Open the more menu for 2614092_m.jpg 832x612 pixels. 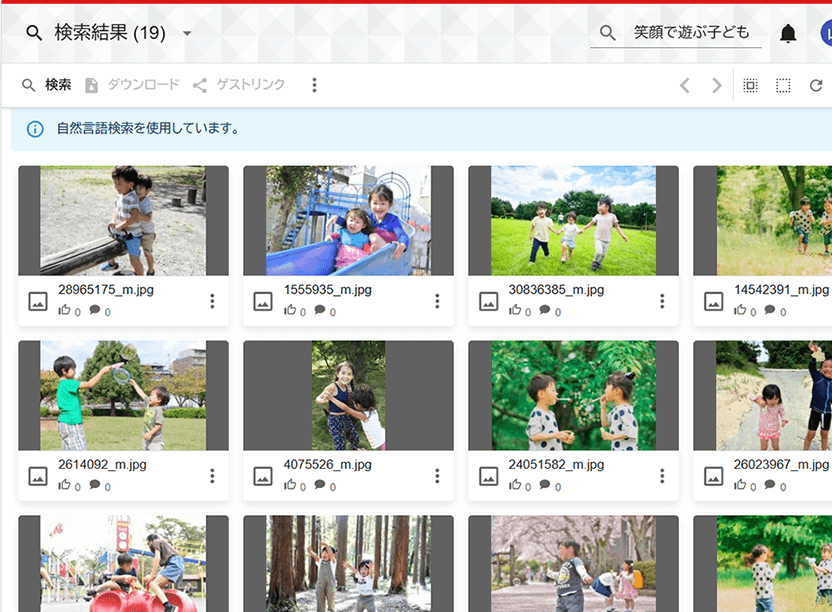tap(212, 476)
